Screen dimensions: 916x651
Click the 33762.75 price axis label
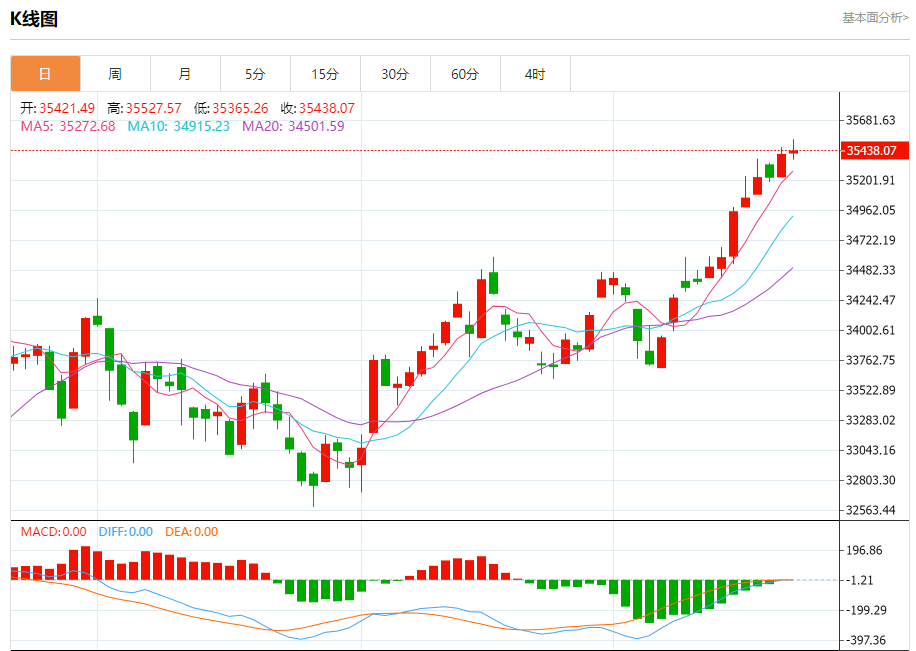click(x=871, y=360)
